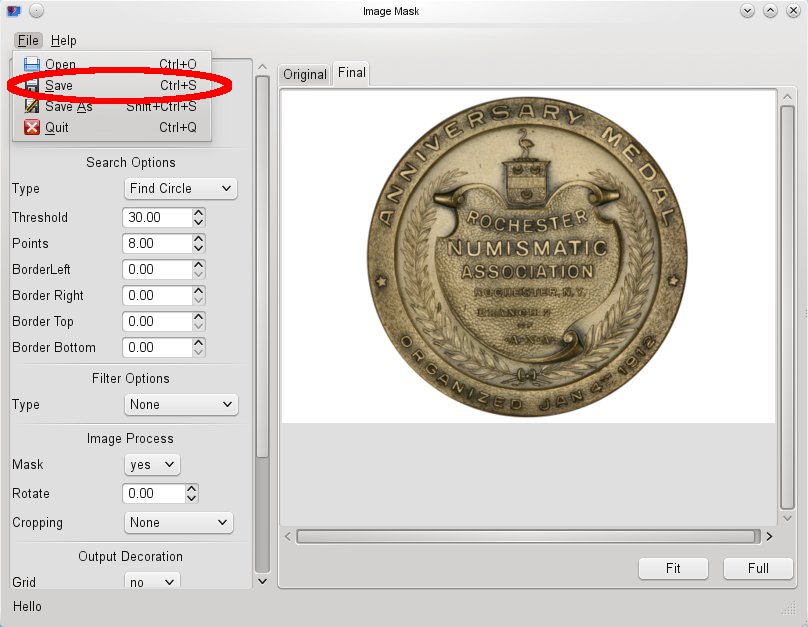Open the Mask yes/no dropdown
The image size is (808, 627).
(x=152, y=465)
